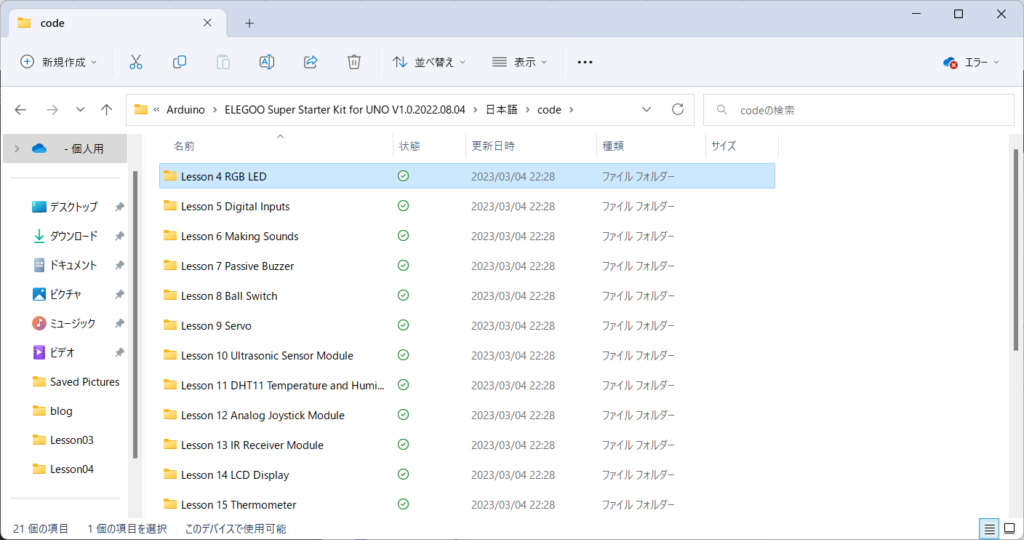Viewport: 1024px width, 540px height.
Task: Click the 日本語 breadcrumb segment
Action: tap(502, 110)
